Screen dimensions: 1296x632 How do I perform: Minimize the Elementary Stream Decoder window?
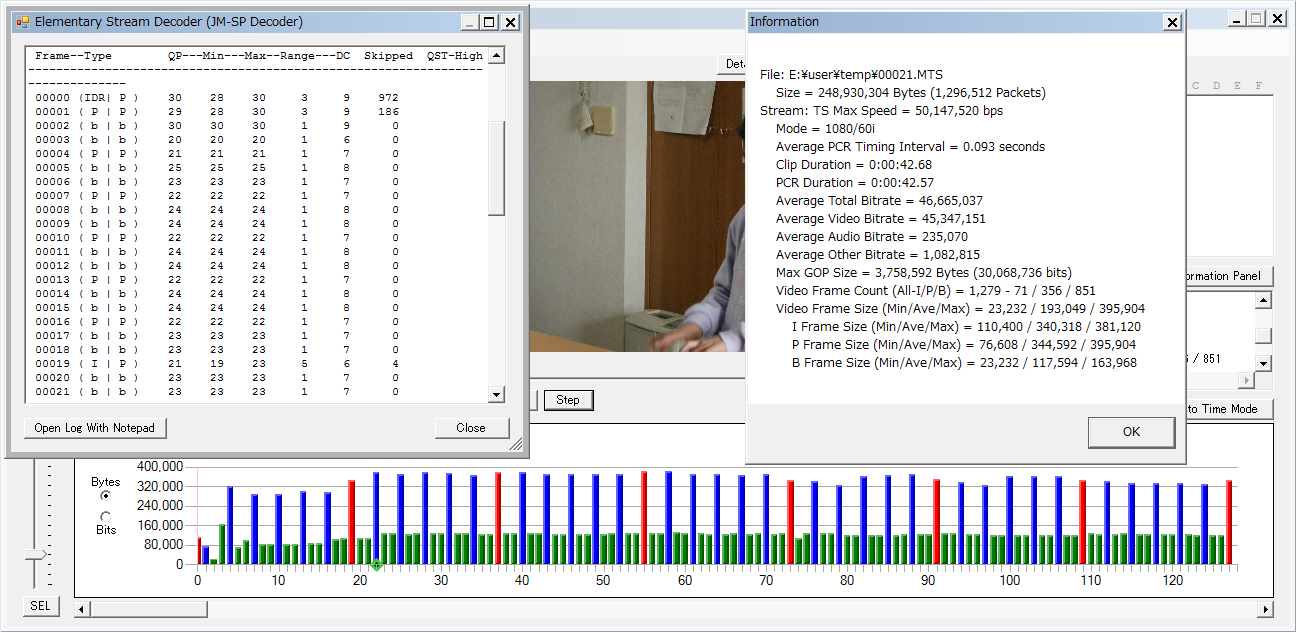(x=467, y=22)
